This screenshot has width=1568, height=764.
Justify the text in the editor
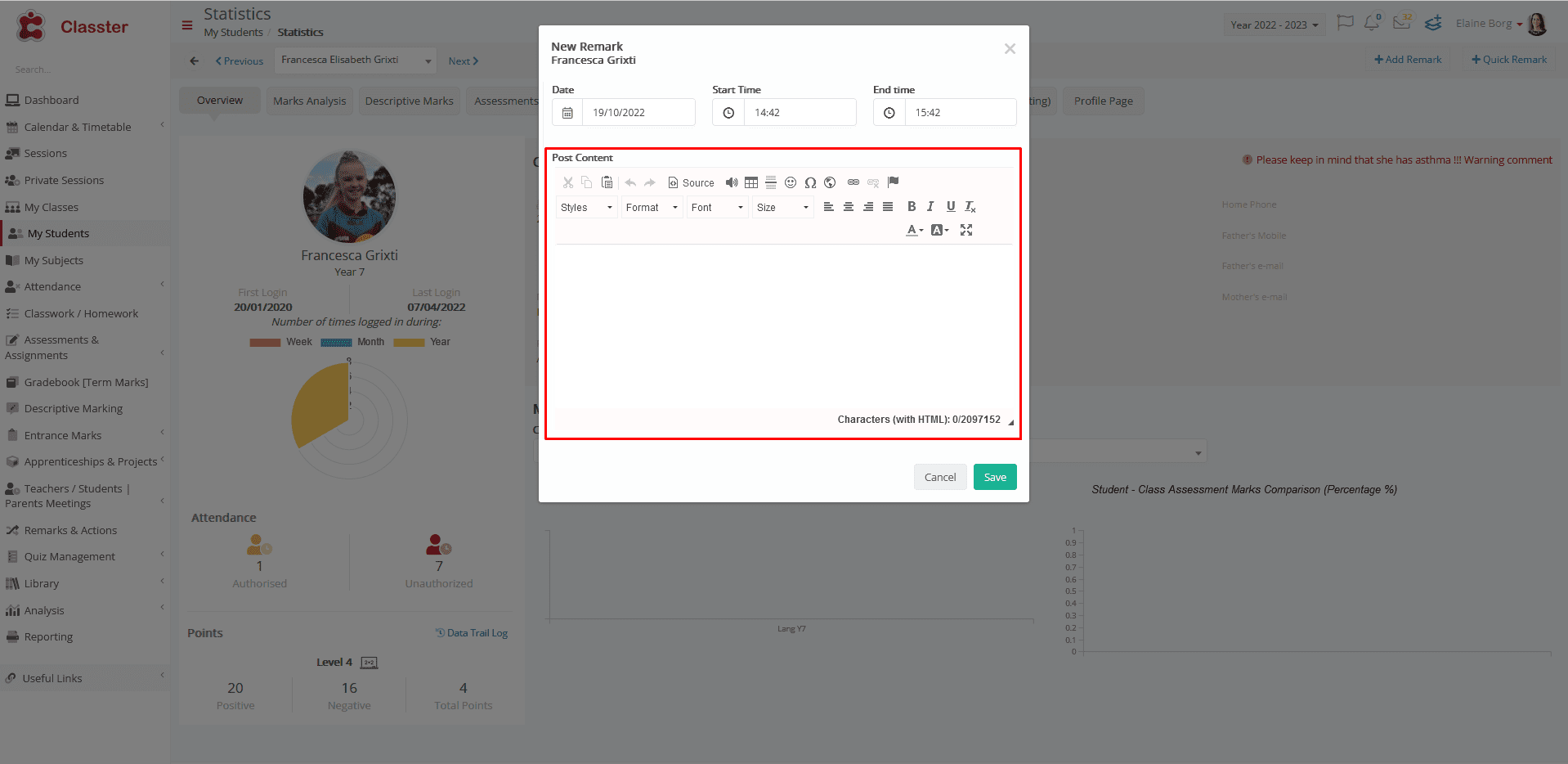(888, 207)
